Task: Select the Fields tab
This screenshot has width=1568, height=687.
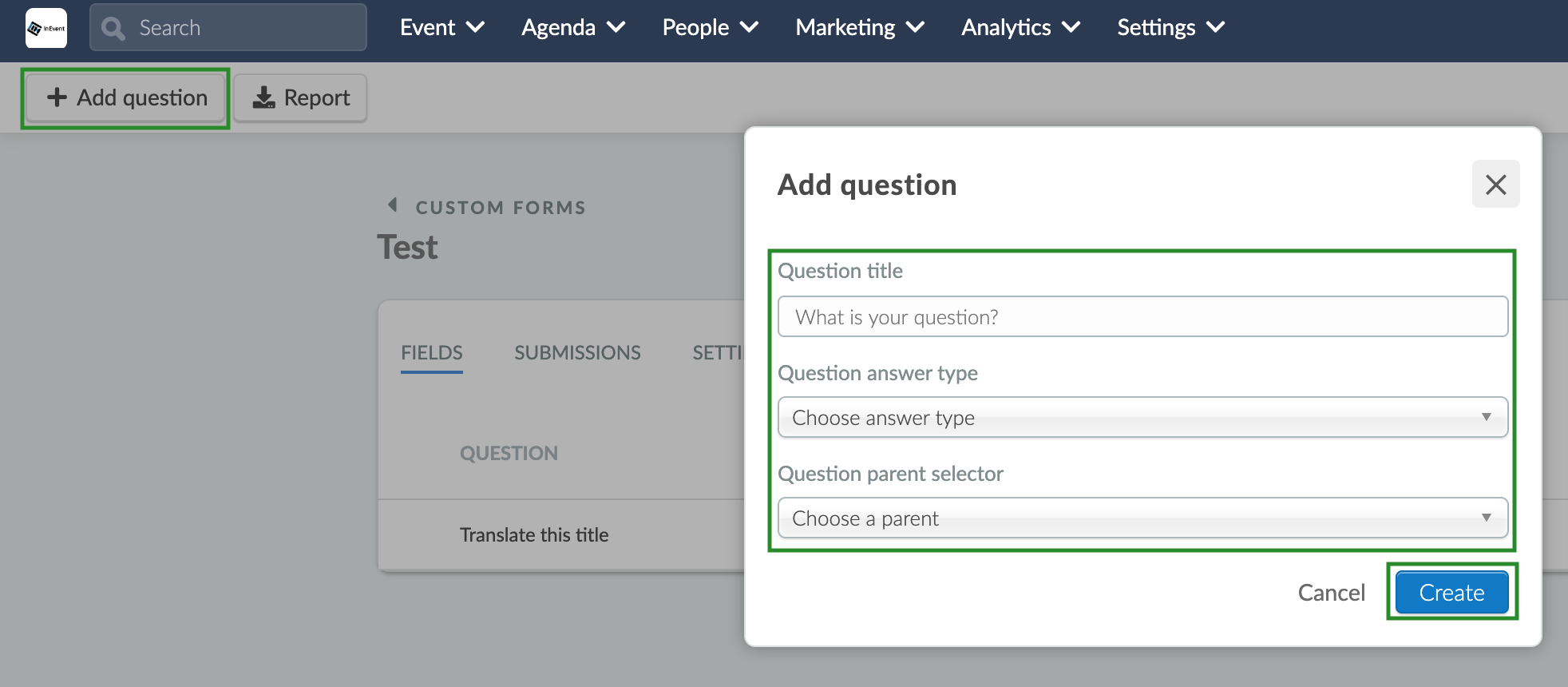Action: pyautogui.click(x=432, y=352)
